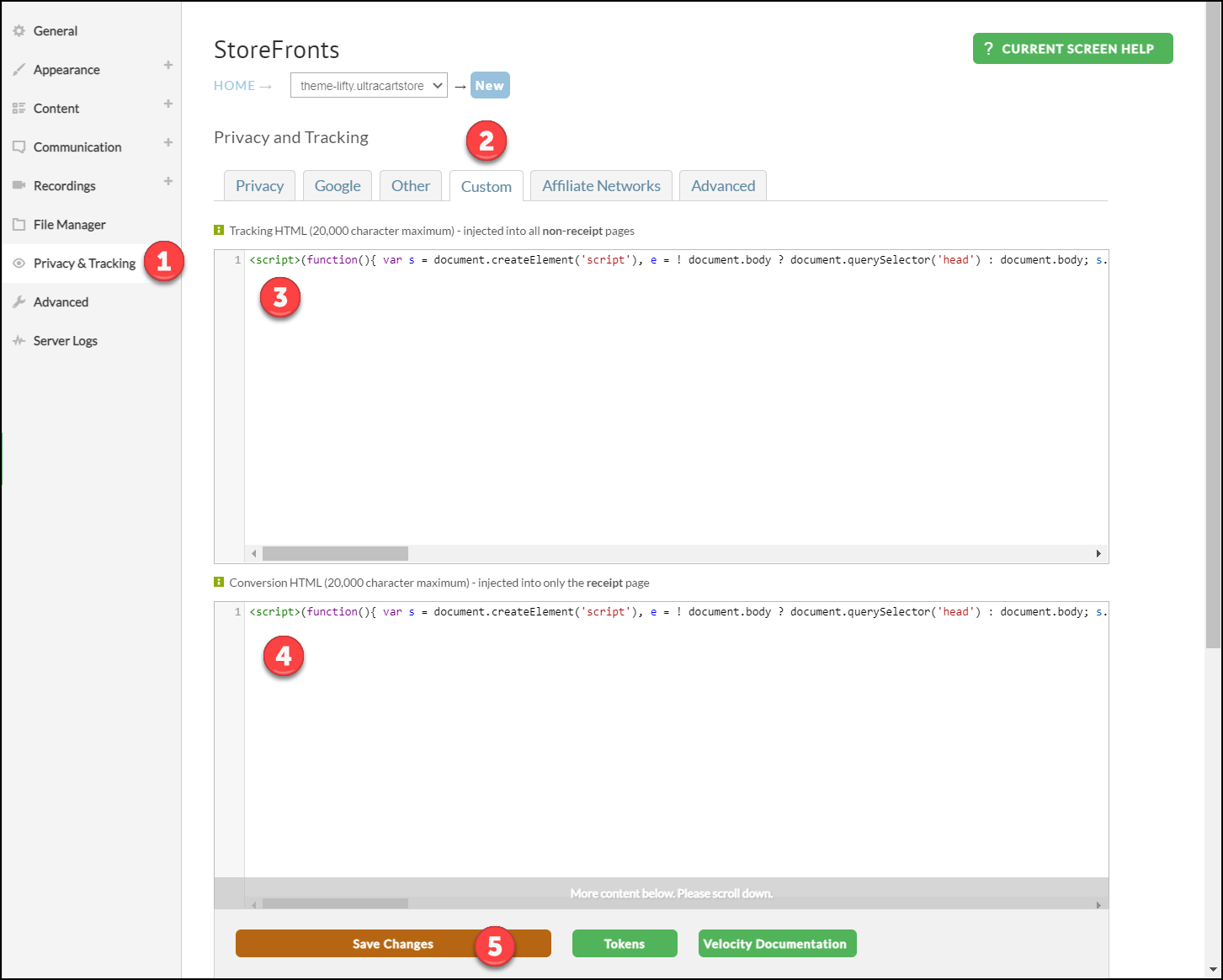This screenshot has height=980, width=1223.
Task: Expand the Communication section plus sign
Action: [168, 142]
